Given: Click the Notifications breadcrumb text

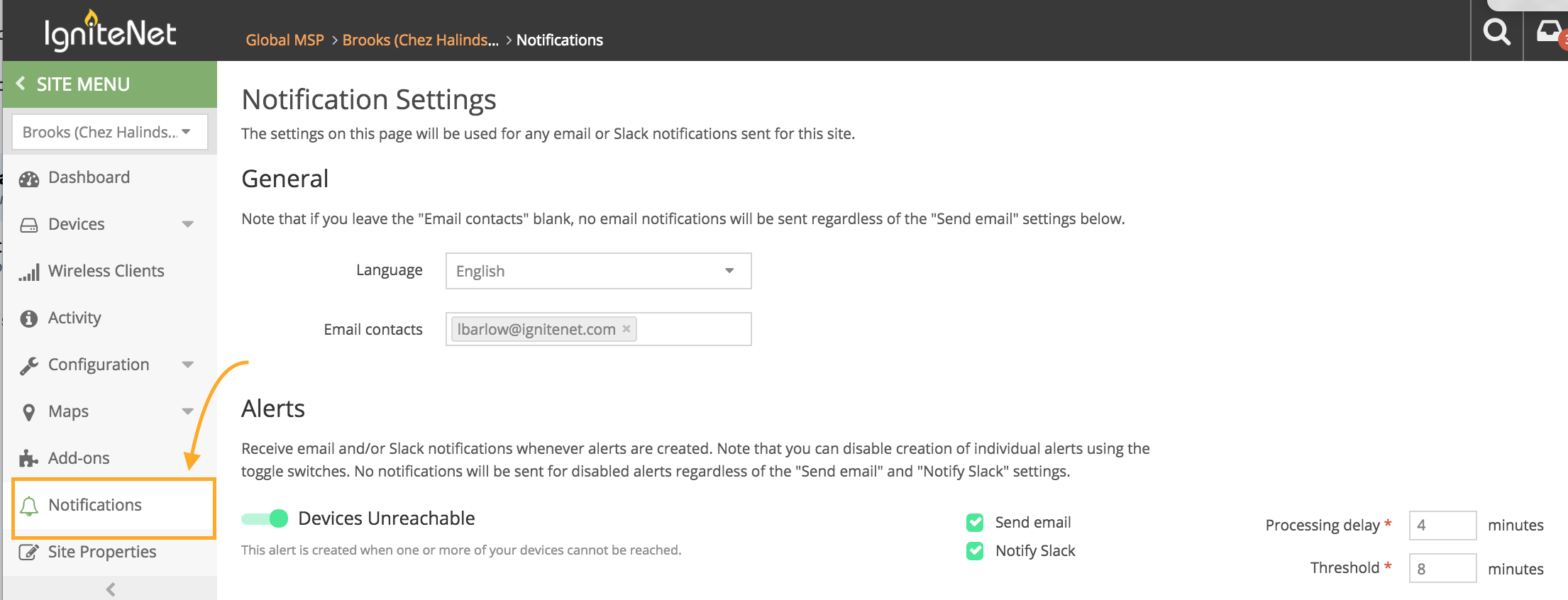Looking at the screenshot, I should coord(560,40).
